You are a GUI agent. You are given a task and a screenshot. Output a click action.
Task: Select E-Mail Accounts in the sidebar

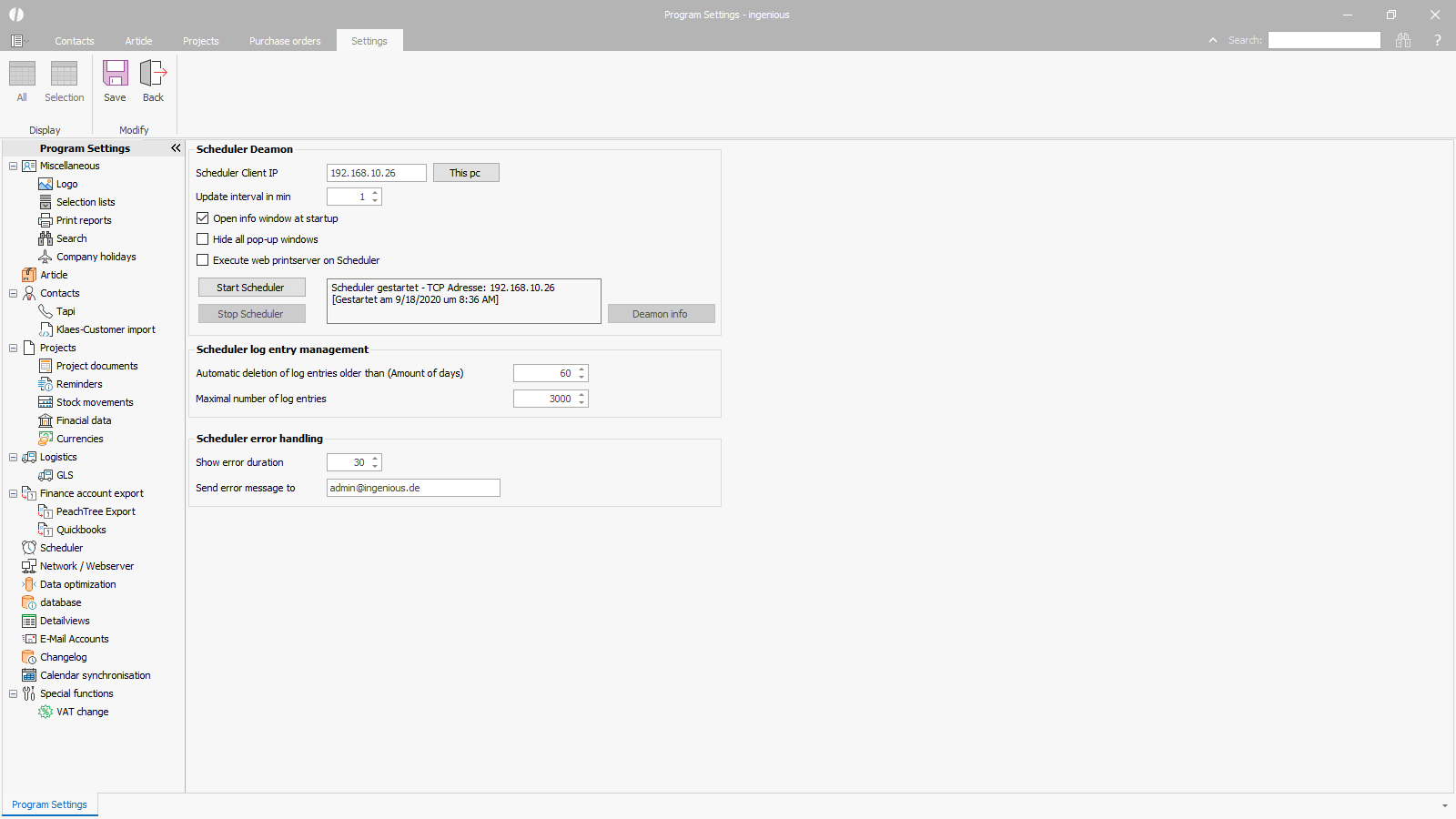pyautogui.click(x=74, y=639)
